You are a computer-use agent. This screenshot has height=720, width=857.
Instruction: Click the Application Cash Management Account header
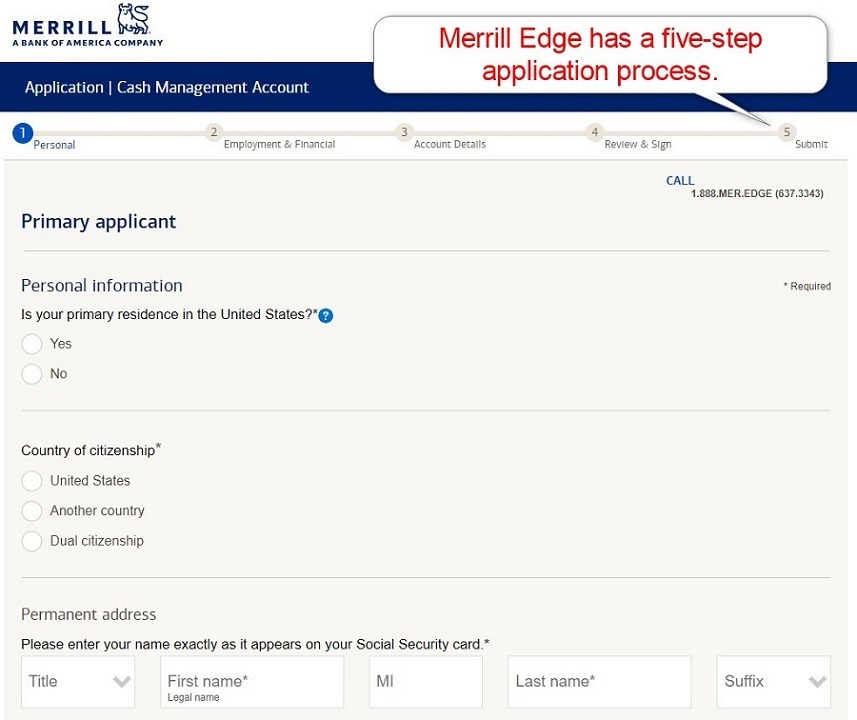tap(165, 87)
